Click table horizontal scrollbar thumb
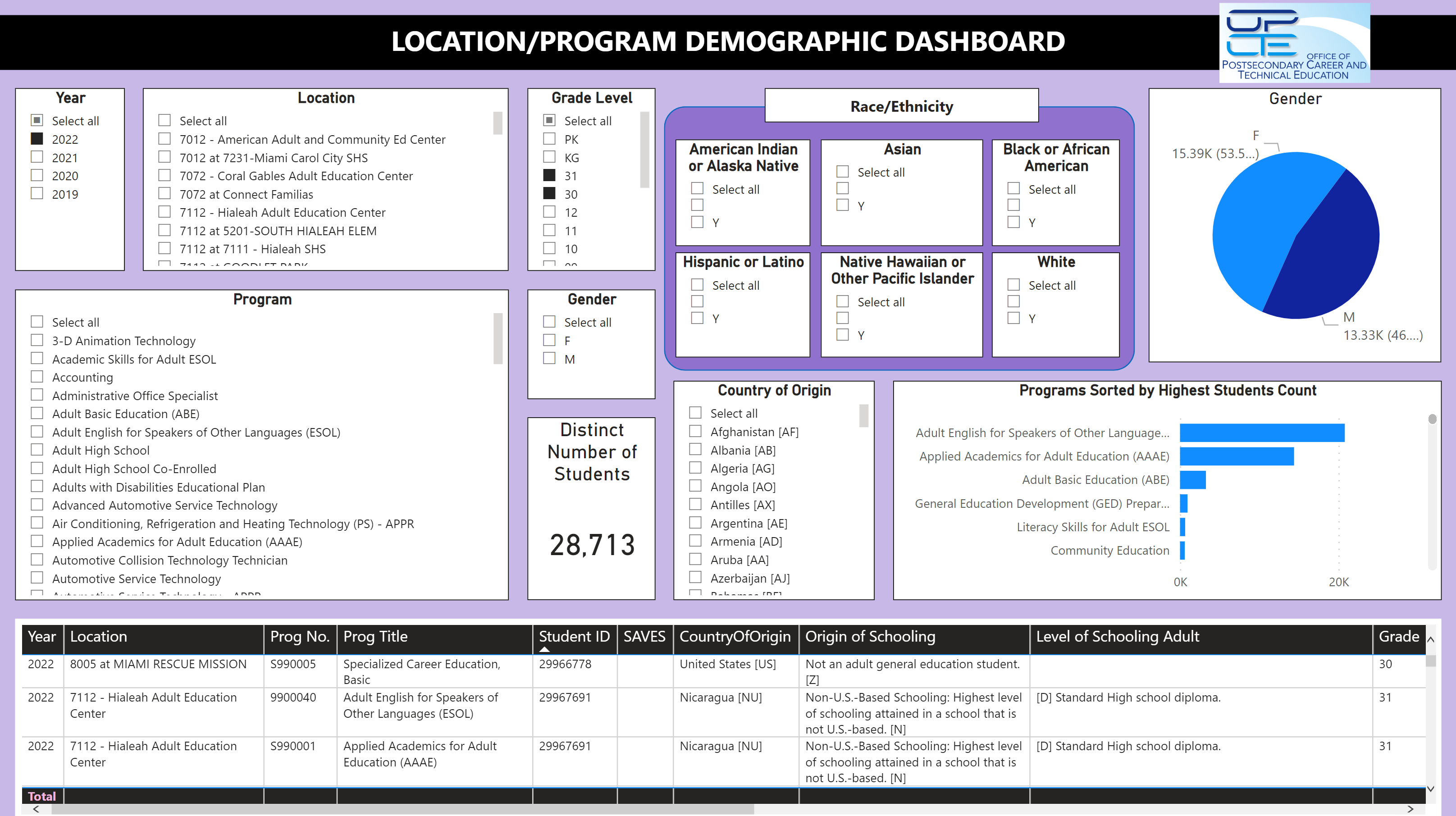This screenshot has height=816, width=1456. pyautogui.click(x=402, y=809)
